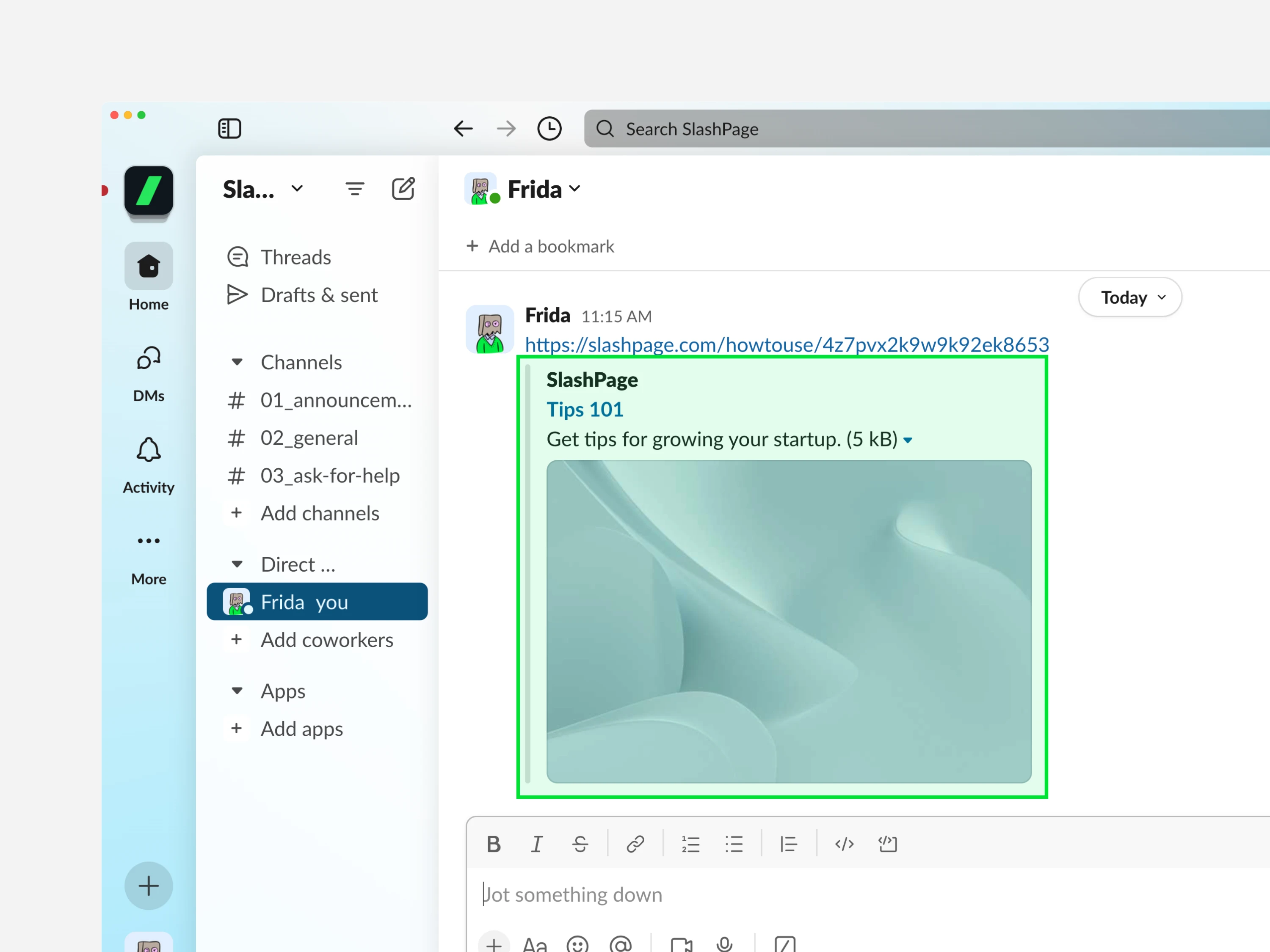1270x952 pixels.
Task: Open the slashpage.com howtouse link
Action: click(787, 345)
